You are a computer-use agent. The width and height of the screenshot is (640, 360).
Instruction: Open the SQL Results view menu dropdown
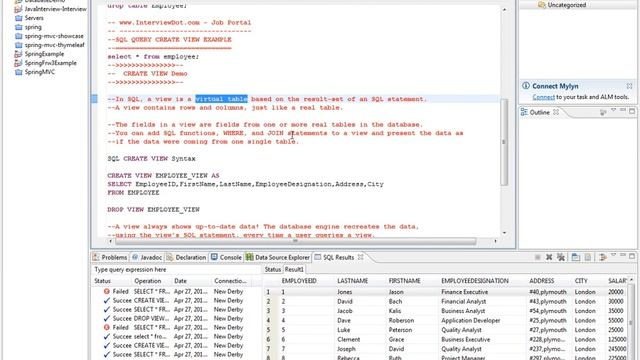click(x=613, y=256)
